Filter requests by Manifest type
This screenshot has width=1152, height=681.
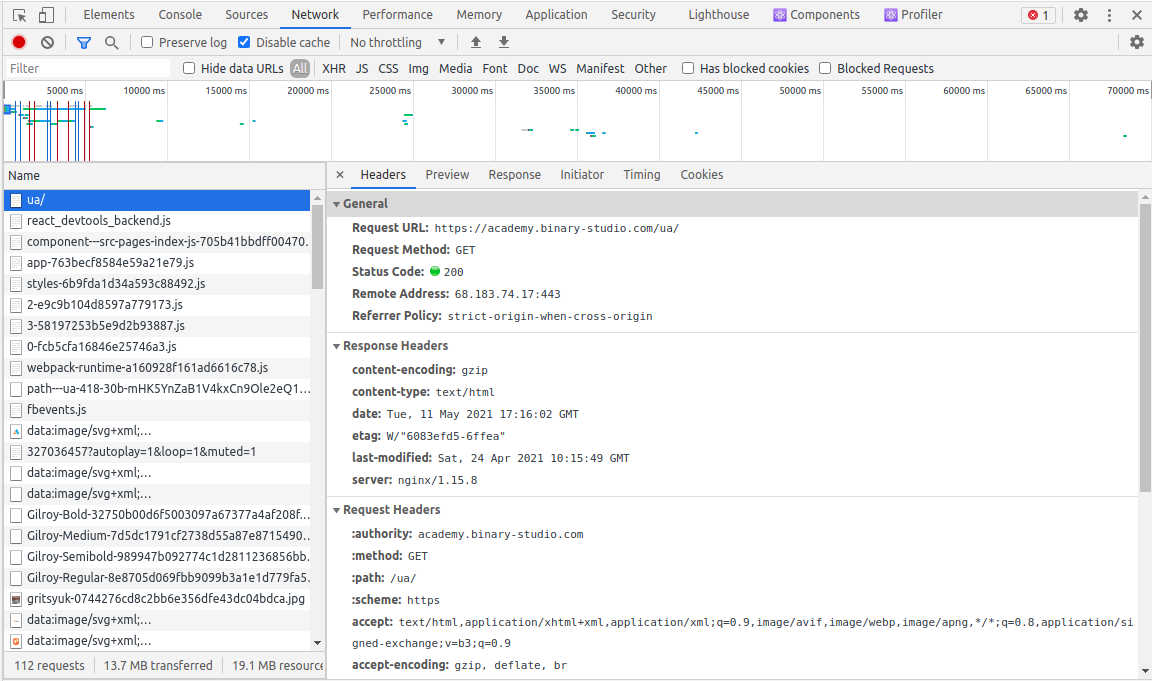point(600,68)
